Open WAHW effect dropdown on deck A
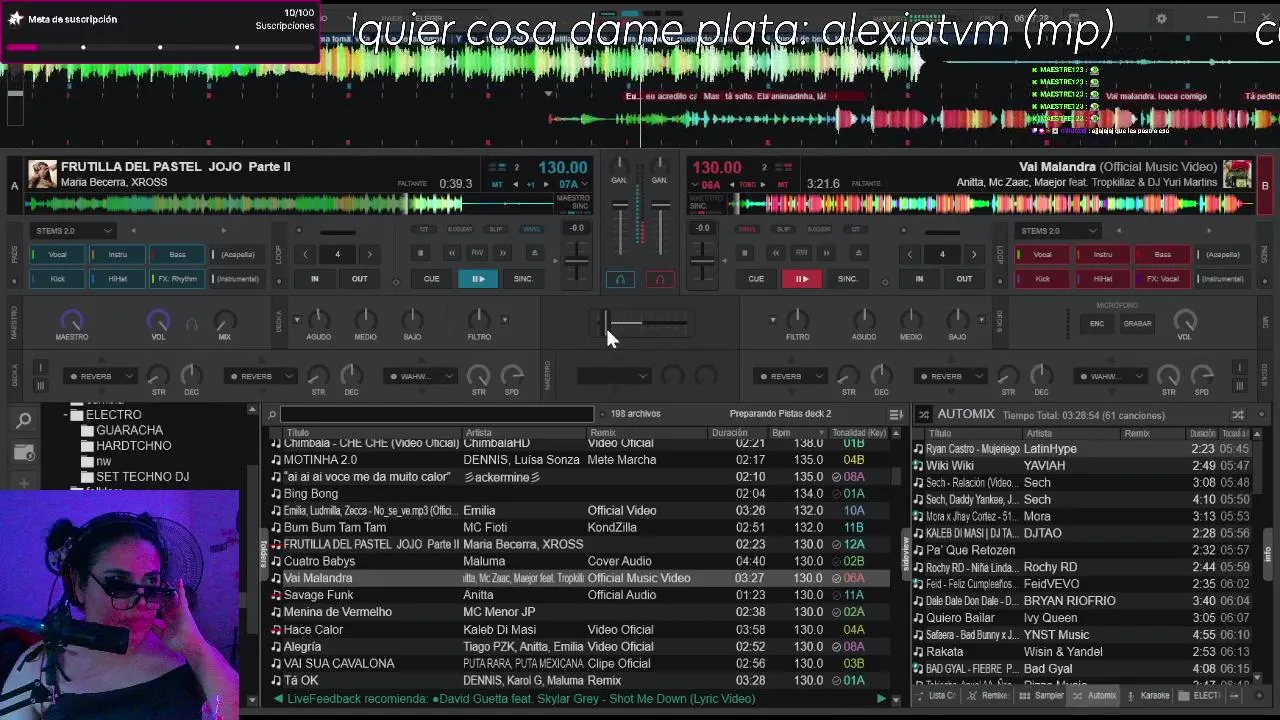Viewport: 1280px width, 720px height. (x=420, y=377)
